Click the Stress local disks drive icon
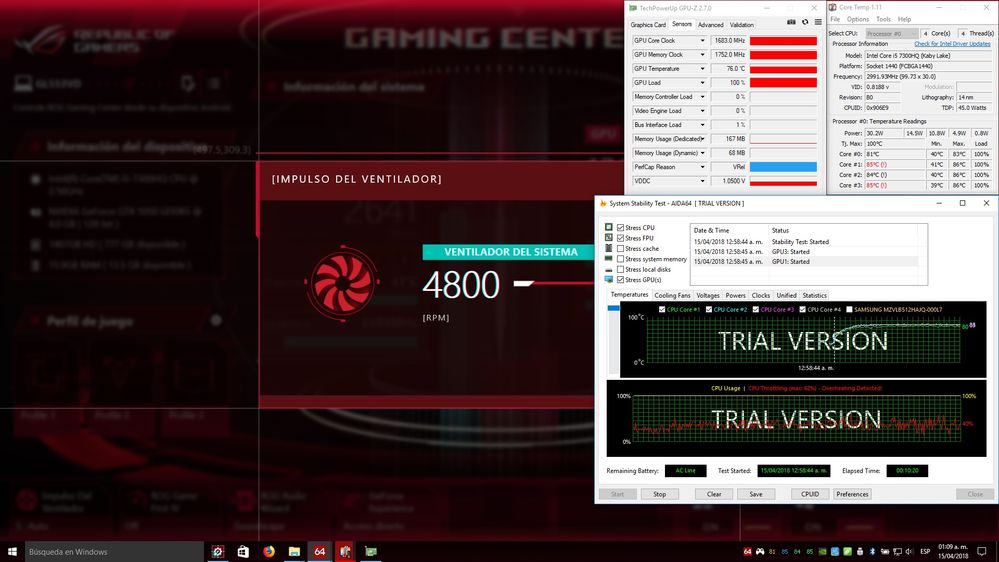The width and height of the screenshot is (999, 562). click(608, 270)
